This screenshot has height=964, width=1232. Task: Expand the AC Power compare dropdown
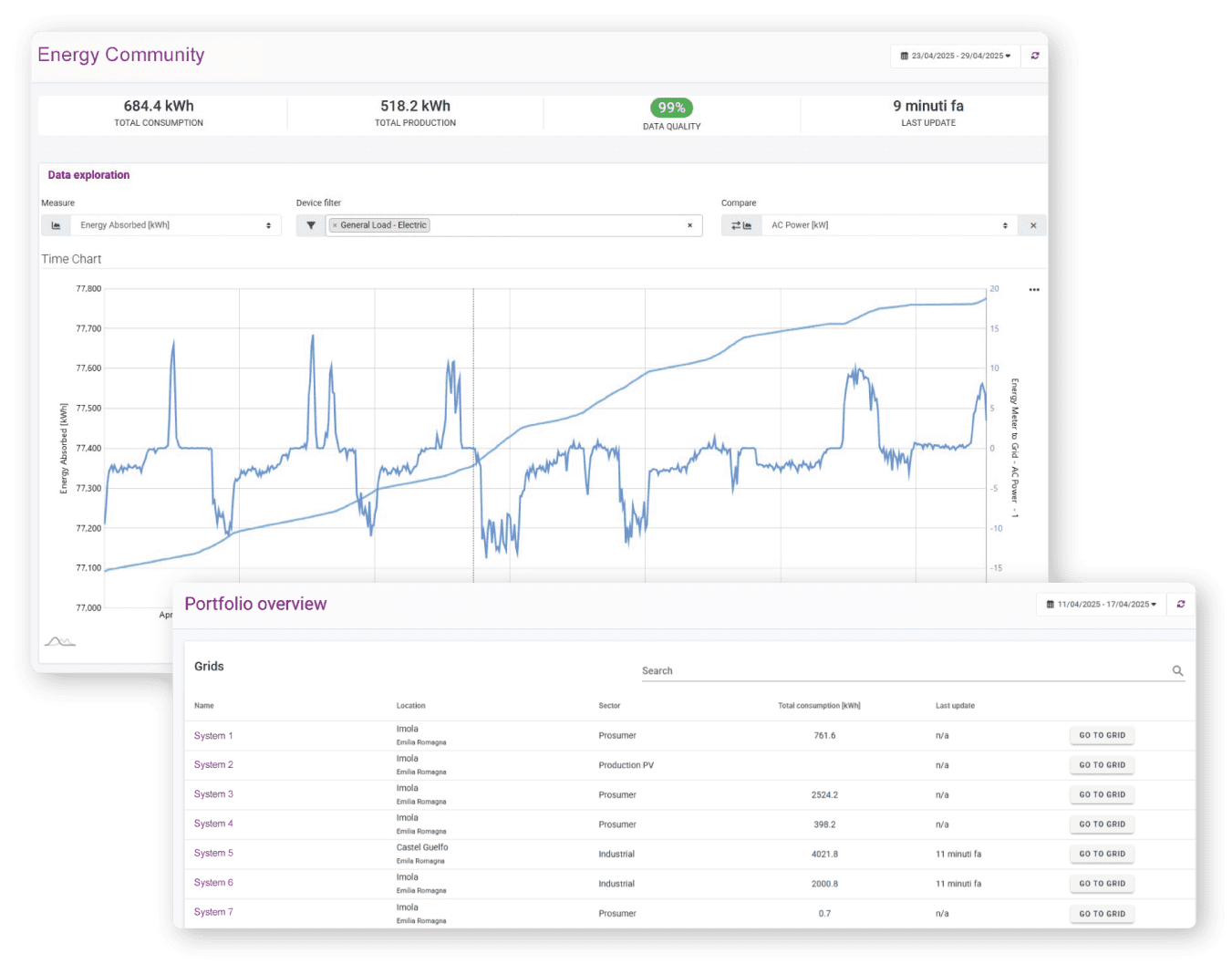pos(889,225)
